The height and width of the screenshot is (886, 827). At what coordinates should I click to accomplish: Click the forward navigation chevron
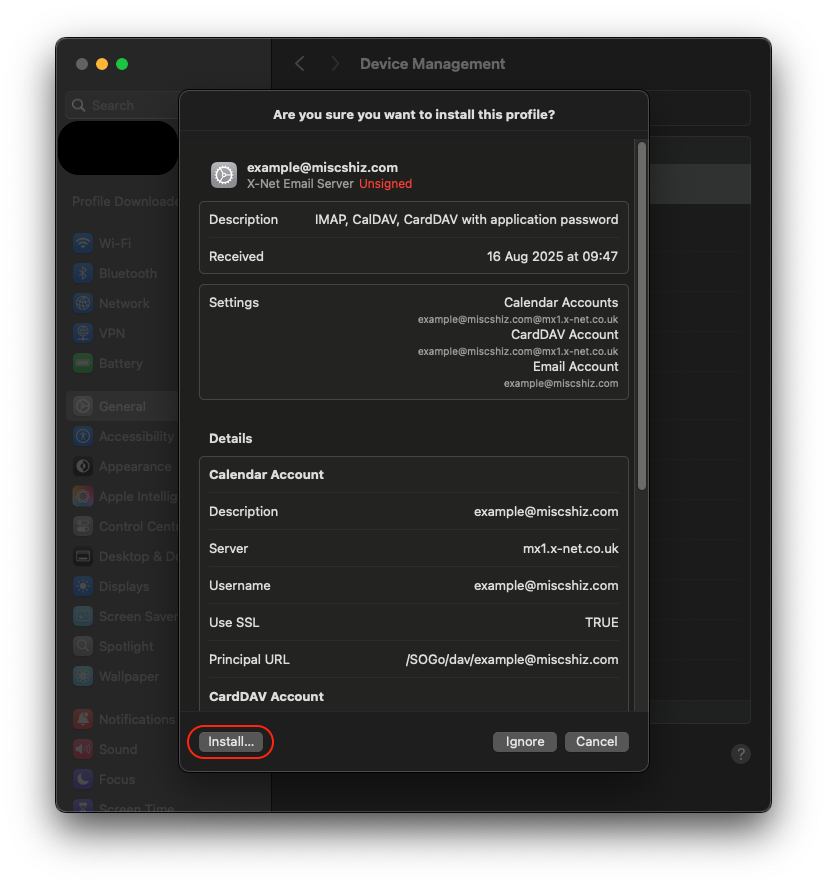[x=335, y=63]
